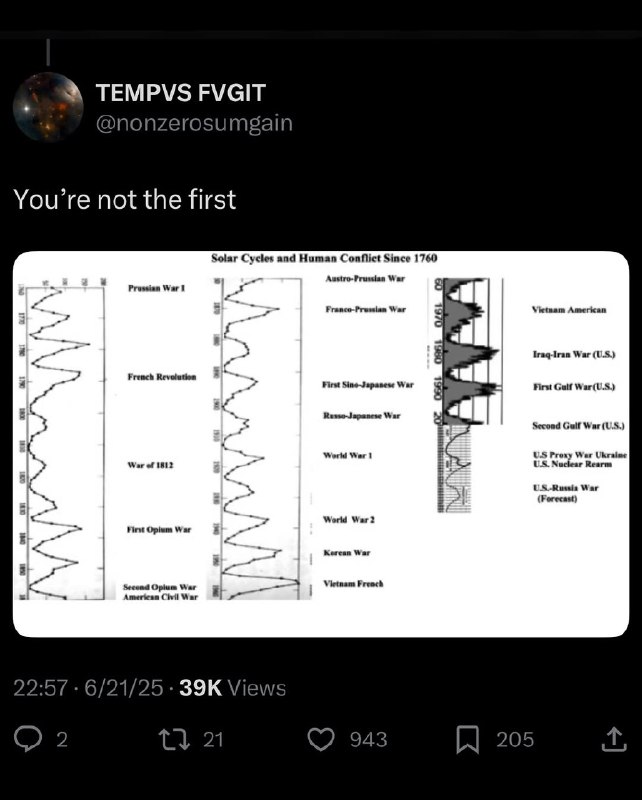Retweet the post using the repost icon
This screenshot has width=642, height=800.
tap(174, 739)
